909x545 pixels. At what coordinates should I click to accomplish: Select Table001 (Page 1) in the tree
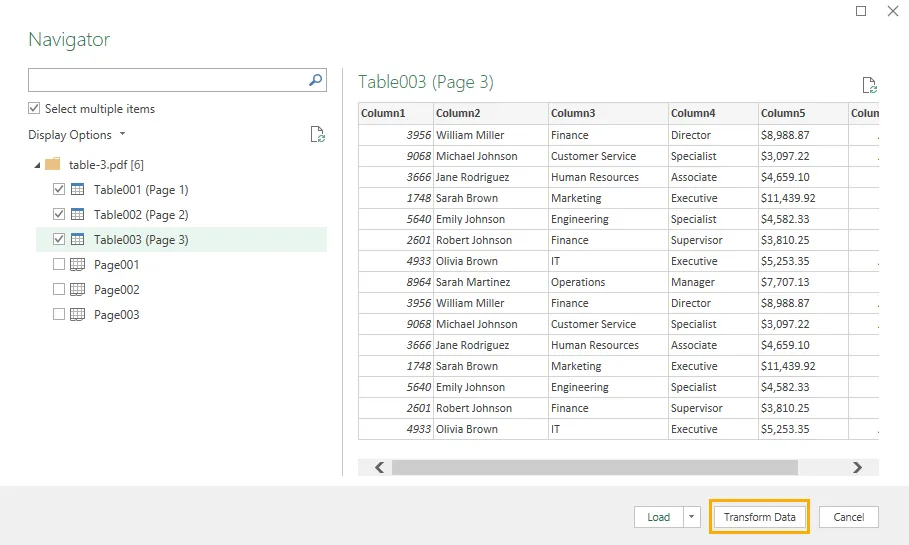click(141, 190)
